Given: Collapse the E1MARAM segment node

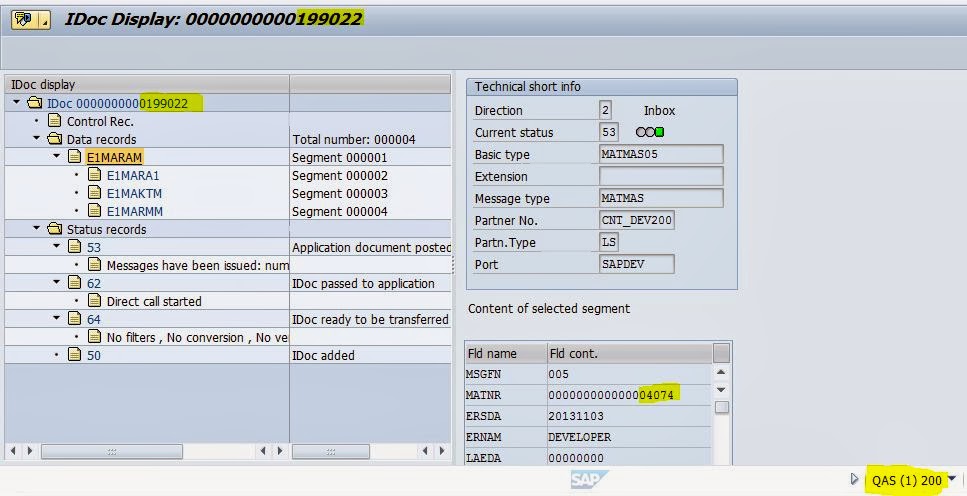Looking at the screenshot, I should point(57,157).
